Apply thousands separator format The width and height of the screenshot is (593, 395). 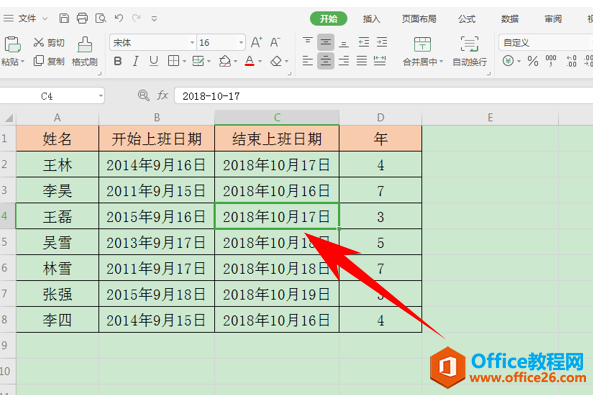tap(551, 61)
